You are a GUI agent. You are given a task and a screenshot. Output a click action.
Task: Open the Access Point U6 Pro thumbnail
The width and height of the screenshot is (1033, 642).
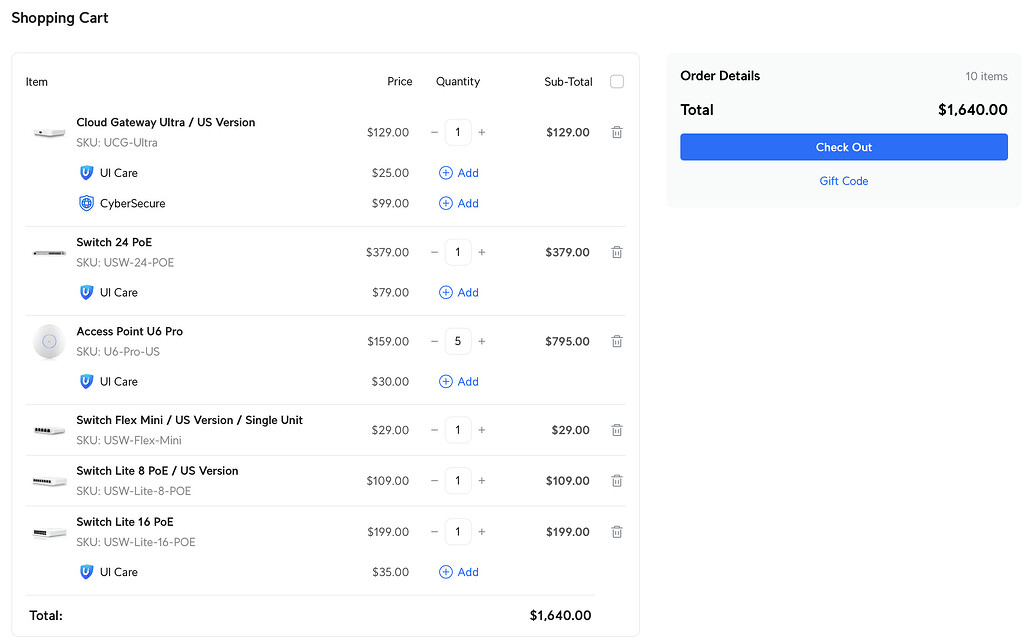click(48, 342)
